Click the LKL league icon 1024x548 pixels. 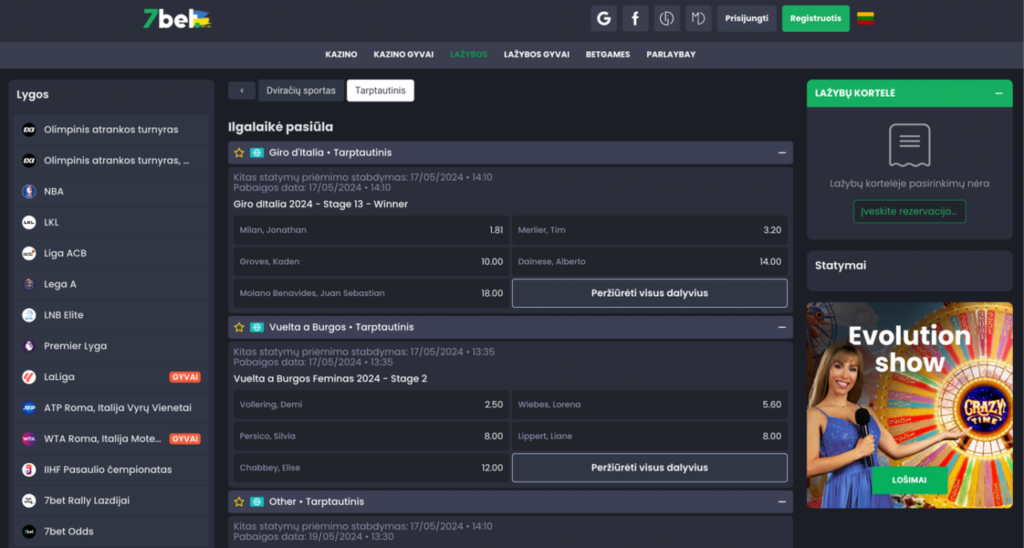[x=29, y=222]
